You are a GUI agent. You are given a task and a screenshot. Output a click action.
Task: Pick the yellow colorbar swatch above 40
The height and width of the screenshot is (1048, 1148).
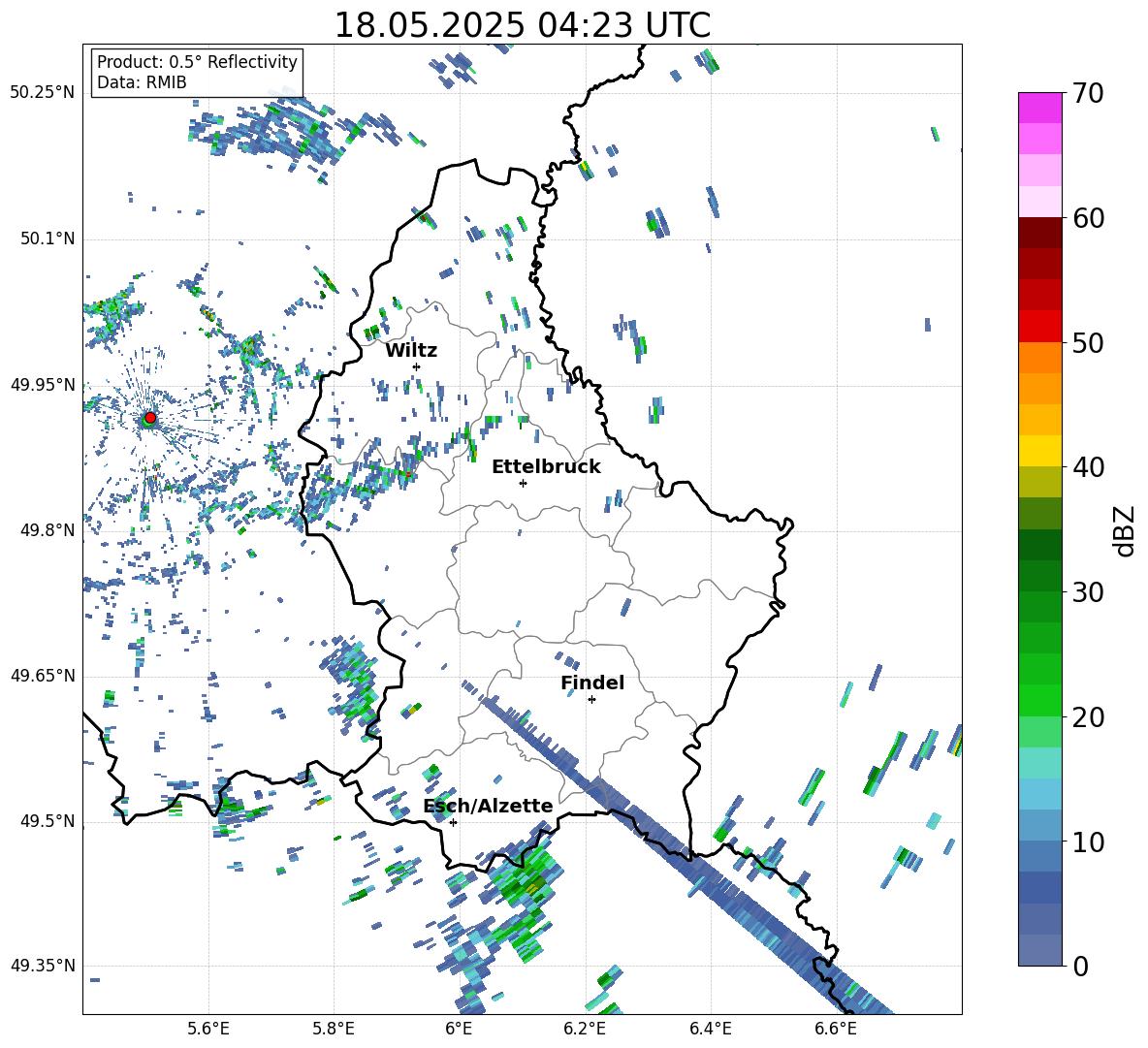[1039, 451]
